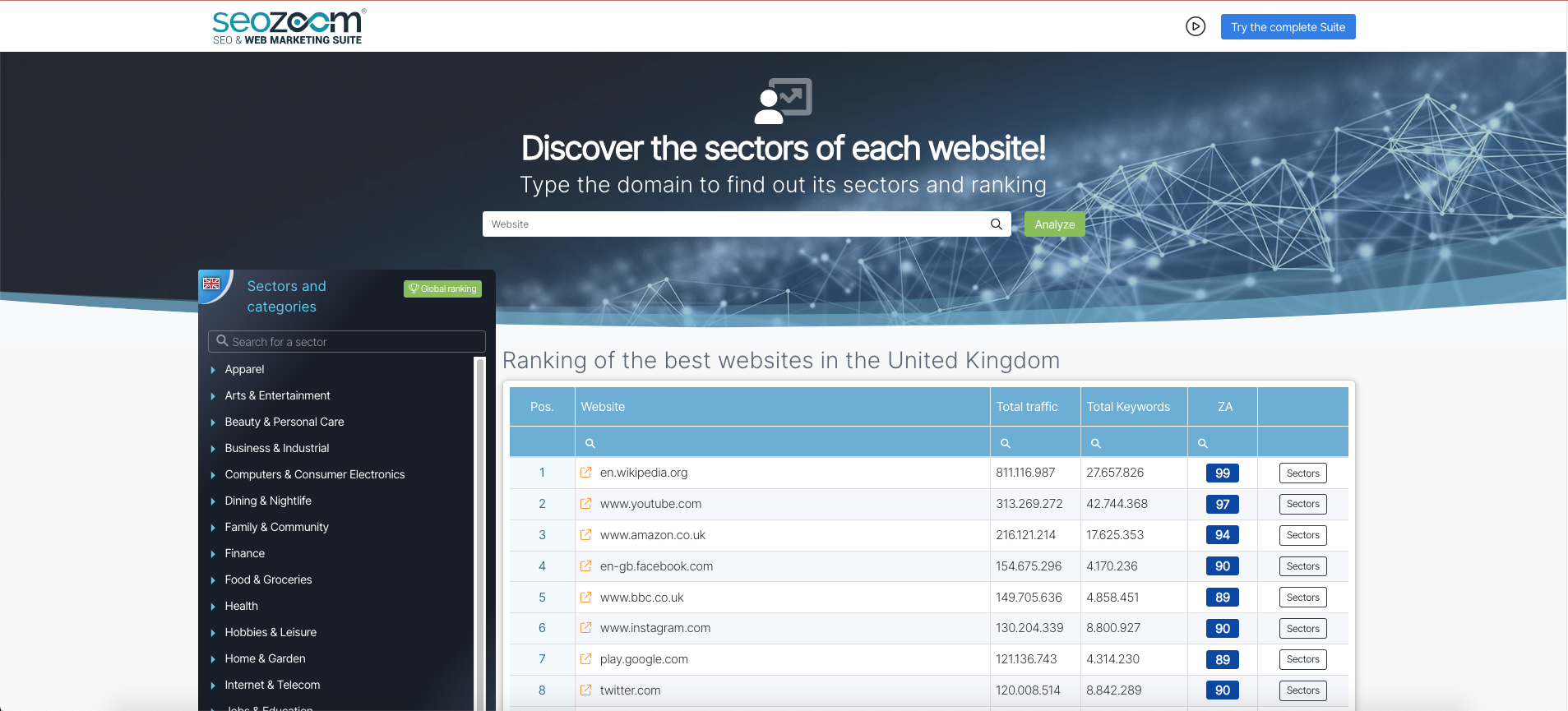1568x711 pixels.
Task: Click Sectors button for www.amazon.co.uk
Action: (x=1303, y=535)
